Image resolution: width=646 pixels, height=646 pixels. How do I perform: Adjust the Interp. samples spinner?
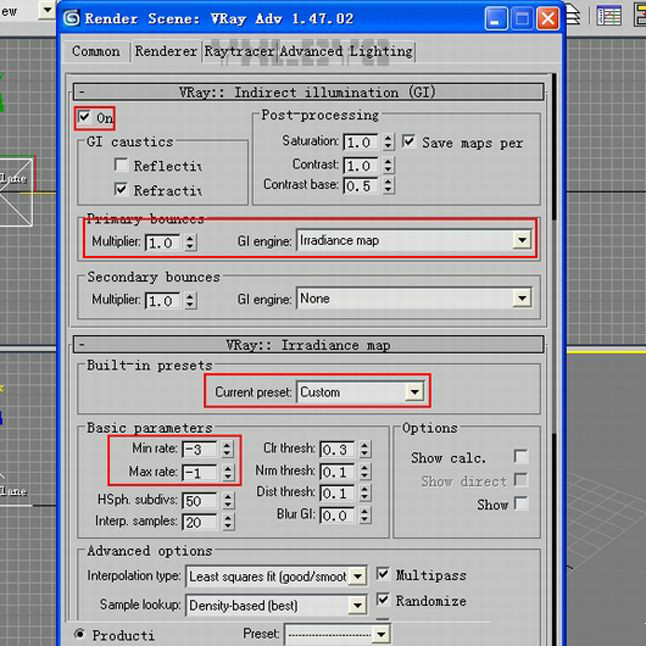pos(227,522)
